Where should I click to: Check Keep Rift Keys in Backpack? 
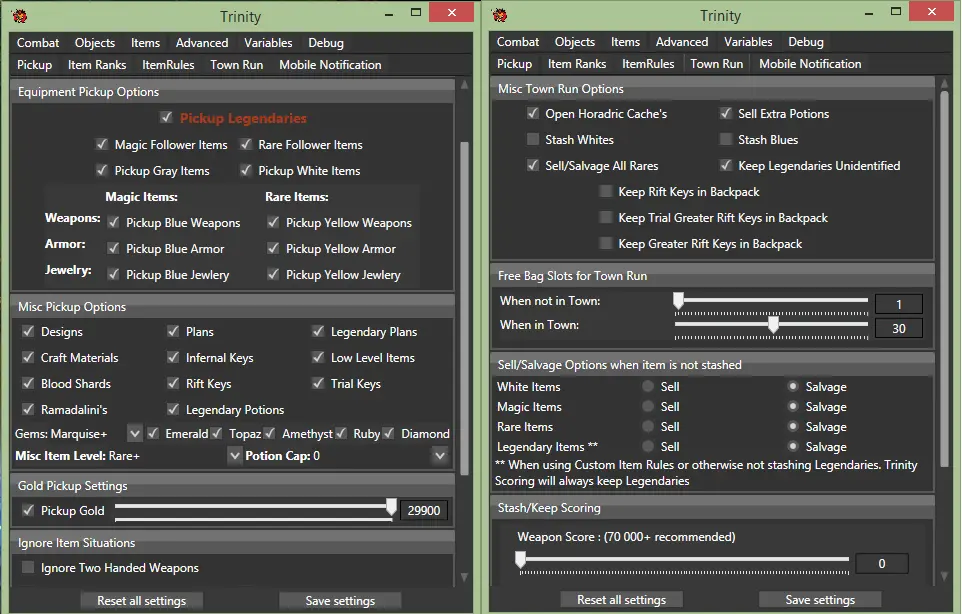click(606, 191)
